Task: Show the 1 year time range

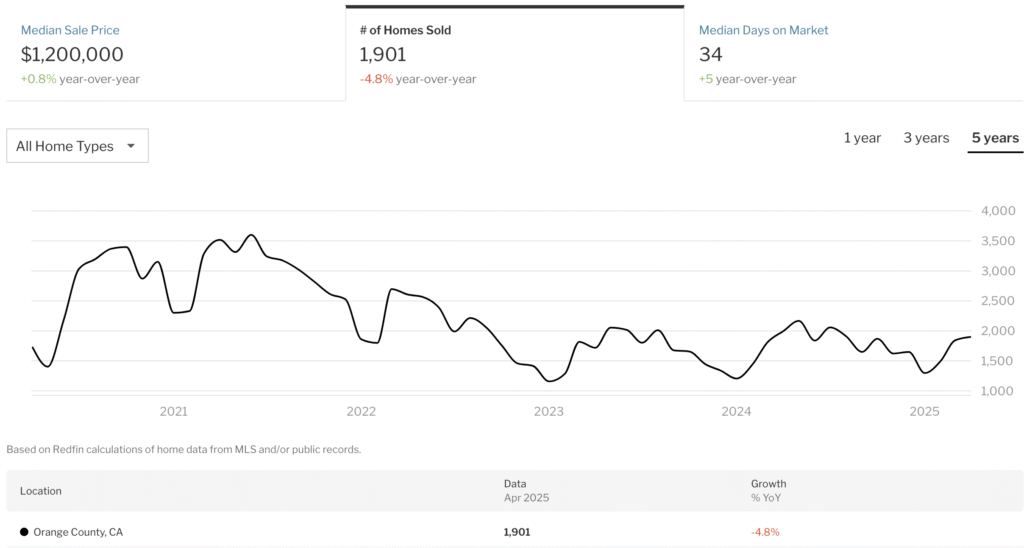Action: 862,138
